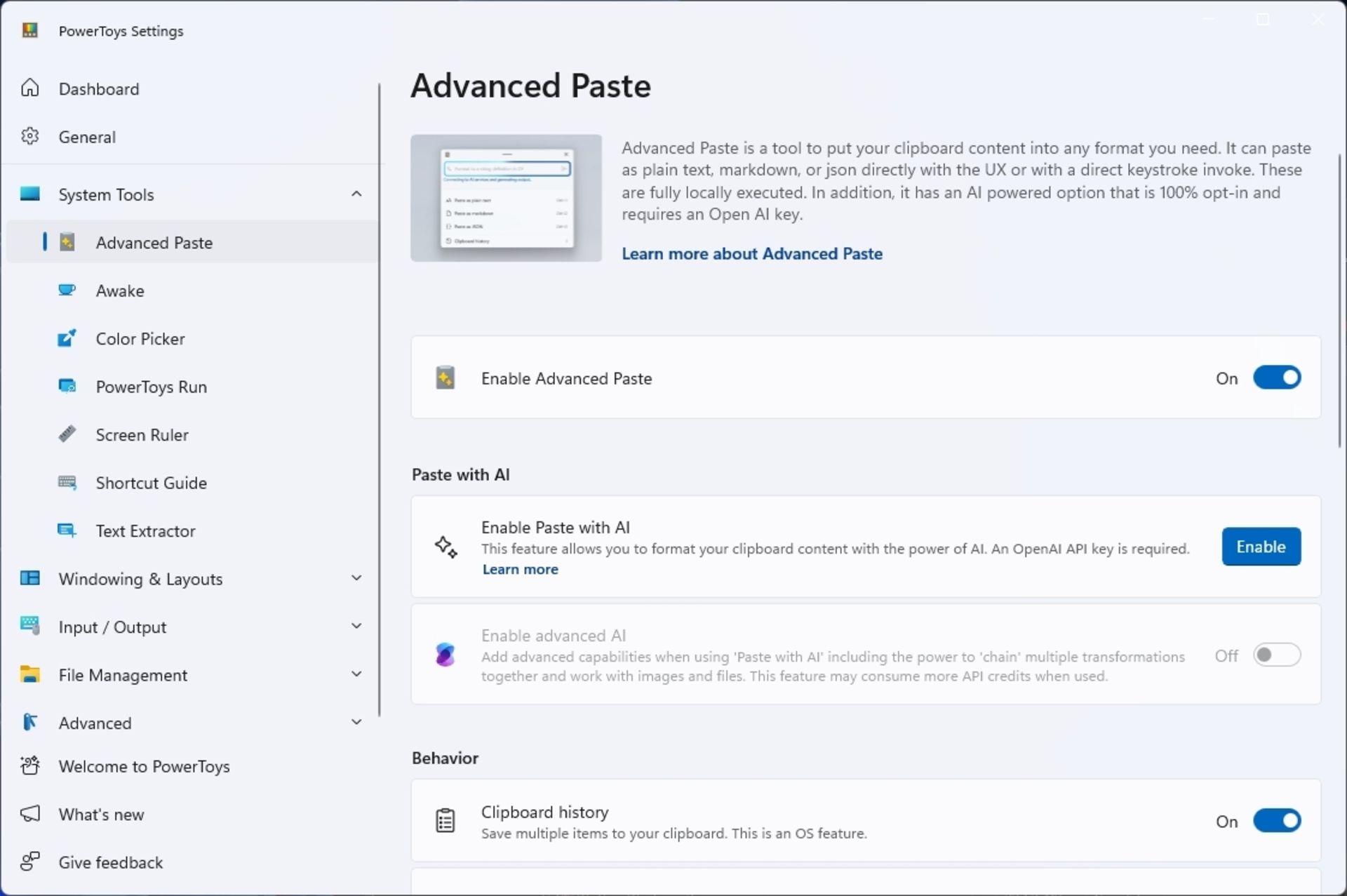Click the Screen Ruler icon
This screenshot has height=896, width=1347.
point(67,434)
